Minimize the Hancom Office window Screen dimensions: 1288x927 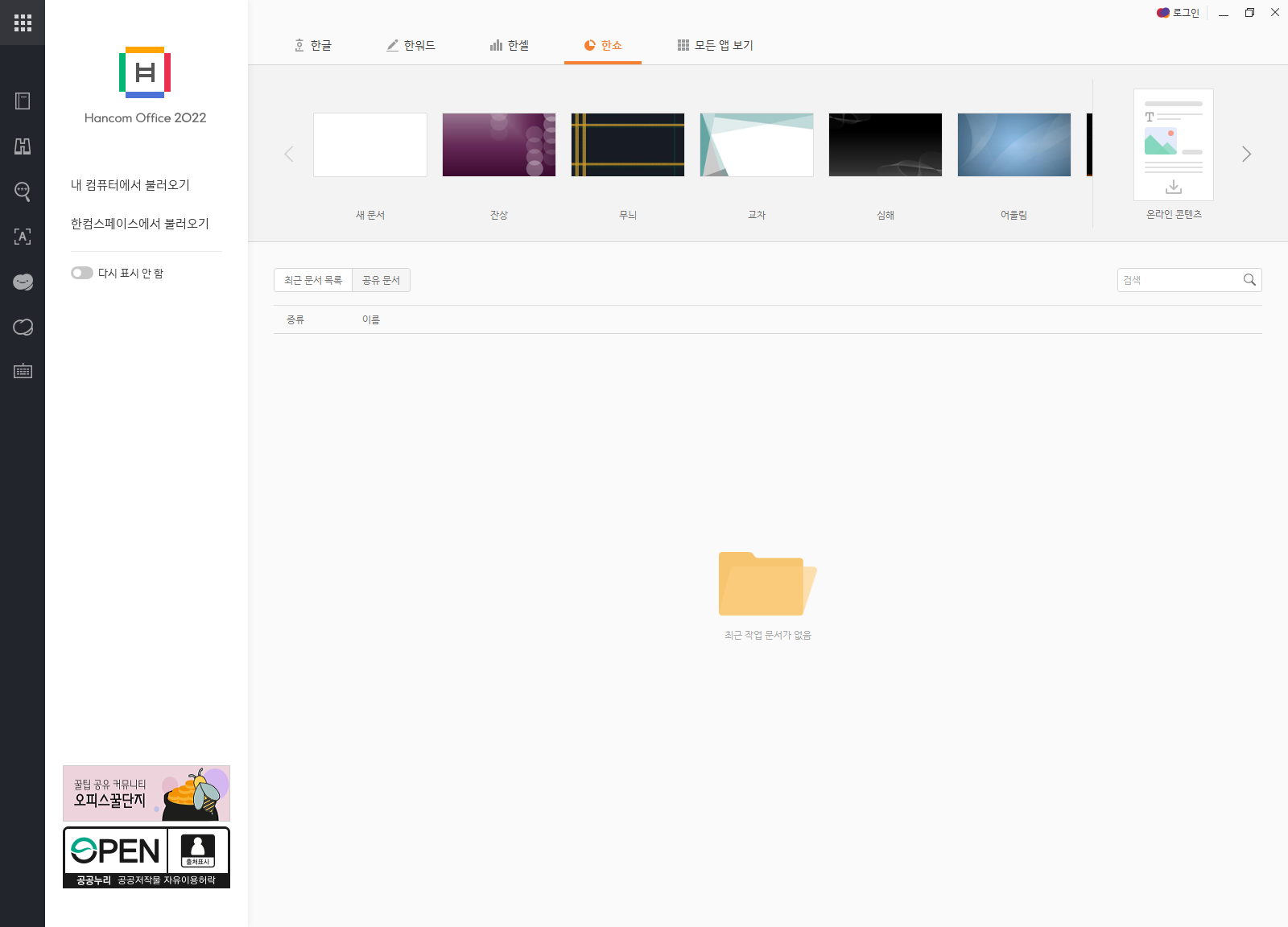(x=1224, y=13)
